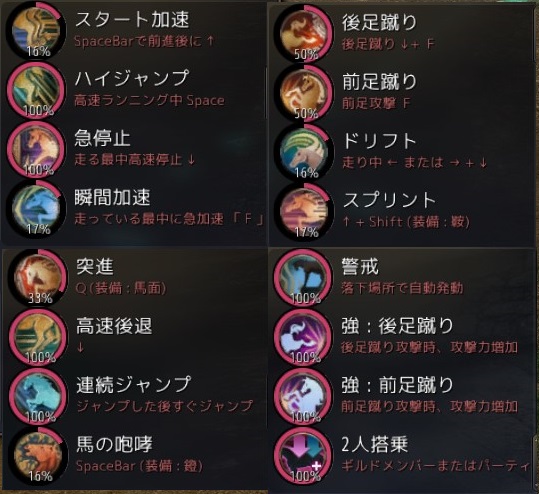
Task: Click the スプリント skill name text
Action: 389,200
